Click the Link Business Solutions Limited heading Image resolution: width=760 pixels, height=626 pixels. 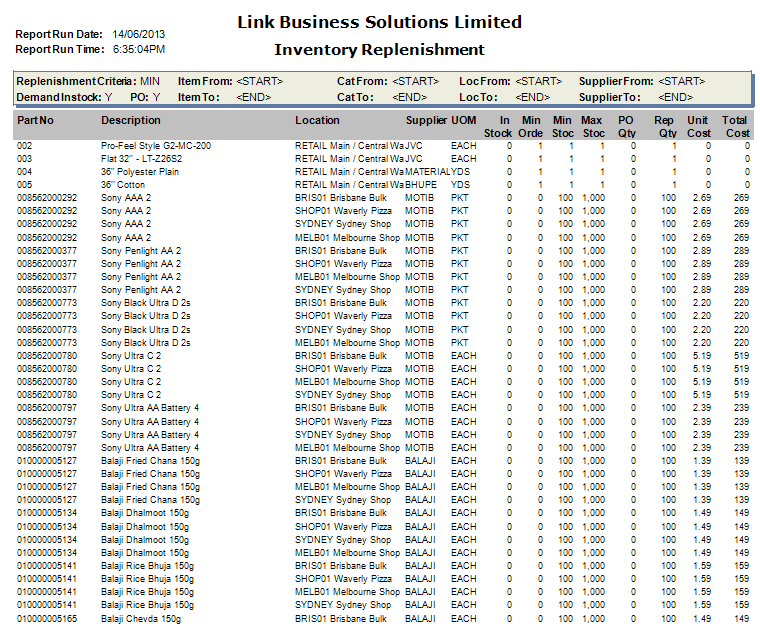click(379, 22)
